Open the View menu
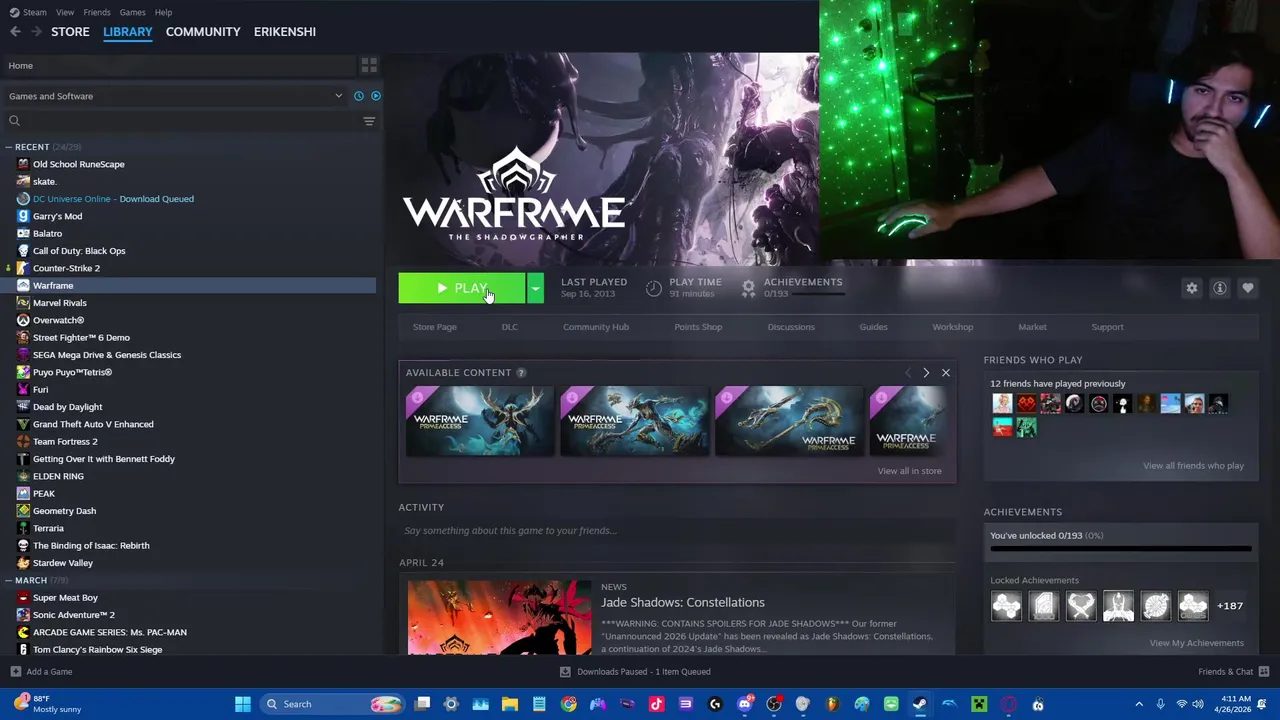The image size is (1280, 720). (65, 12)
